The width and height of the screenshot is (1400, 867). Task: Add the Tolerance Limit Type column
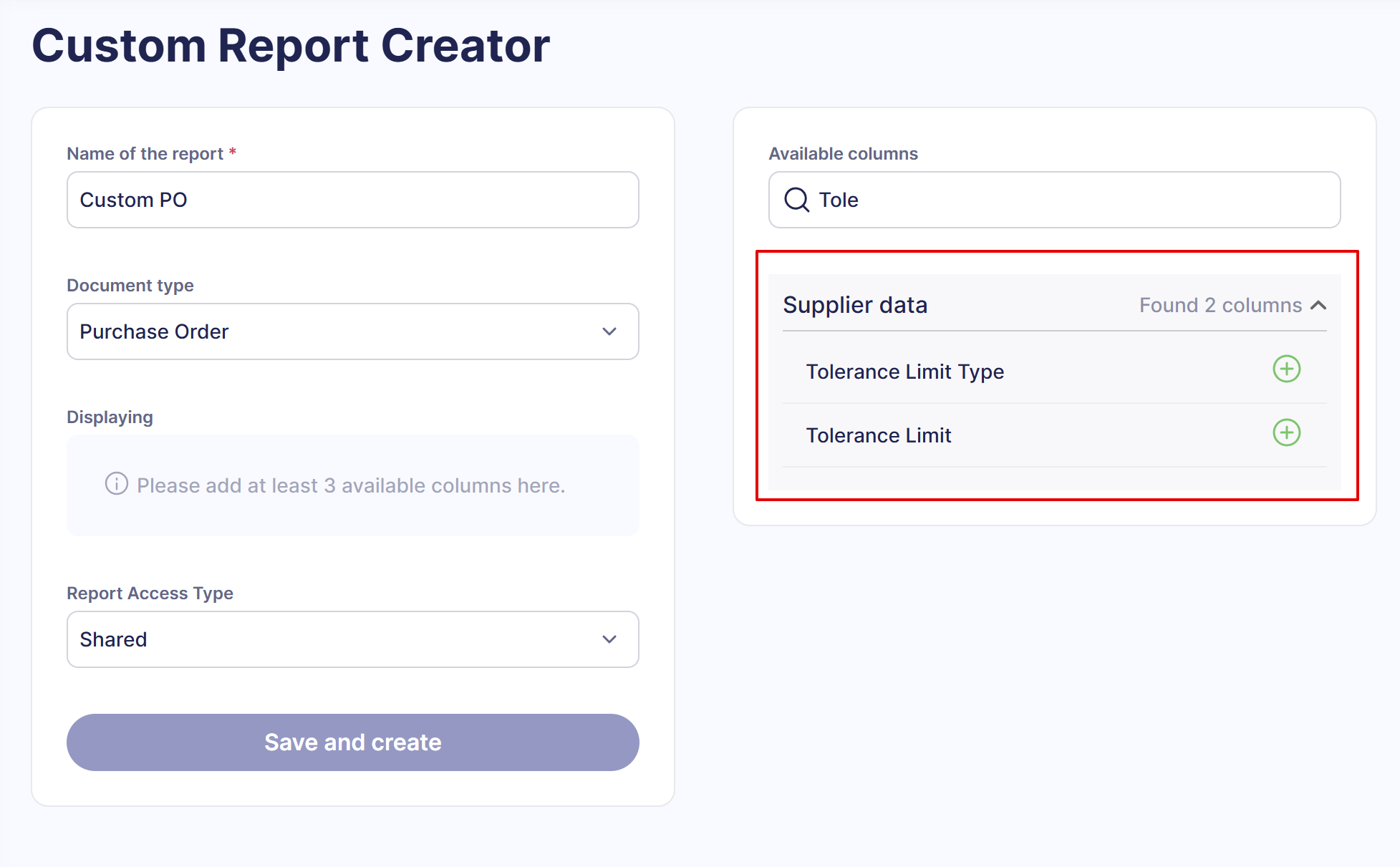[x=1286, y=369]
